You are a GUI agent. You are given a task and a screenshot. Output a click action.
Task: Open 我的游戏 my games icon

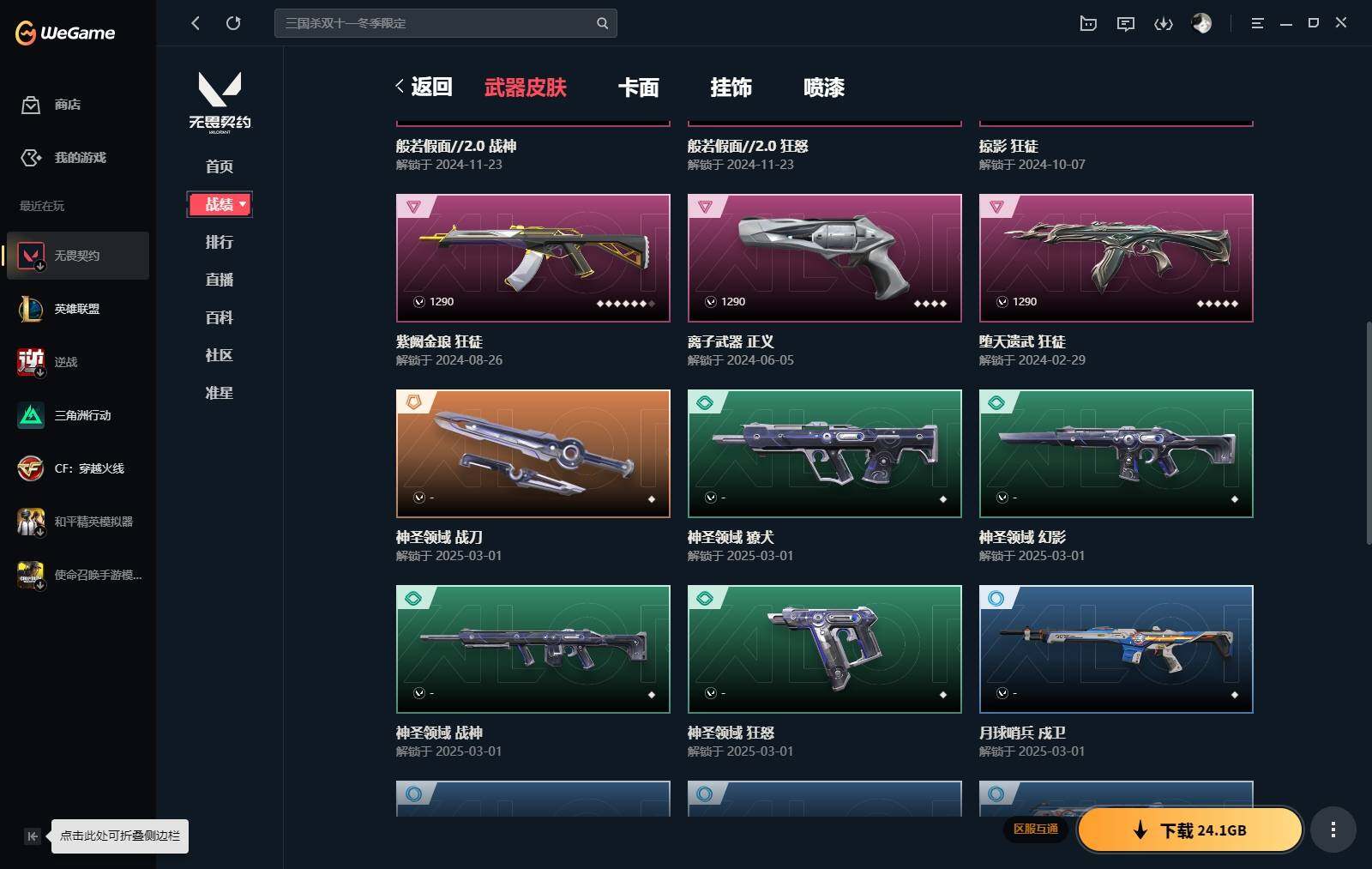(31, 158)
